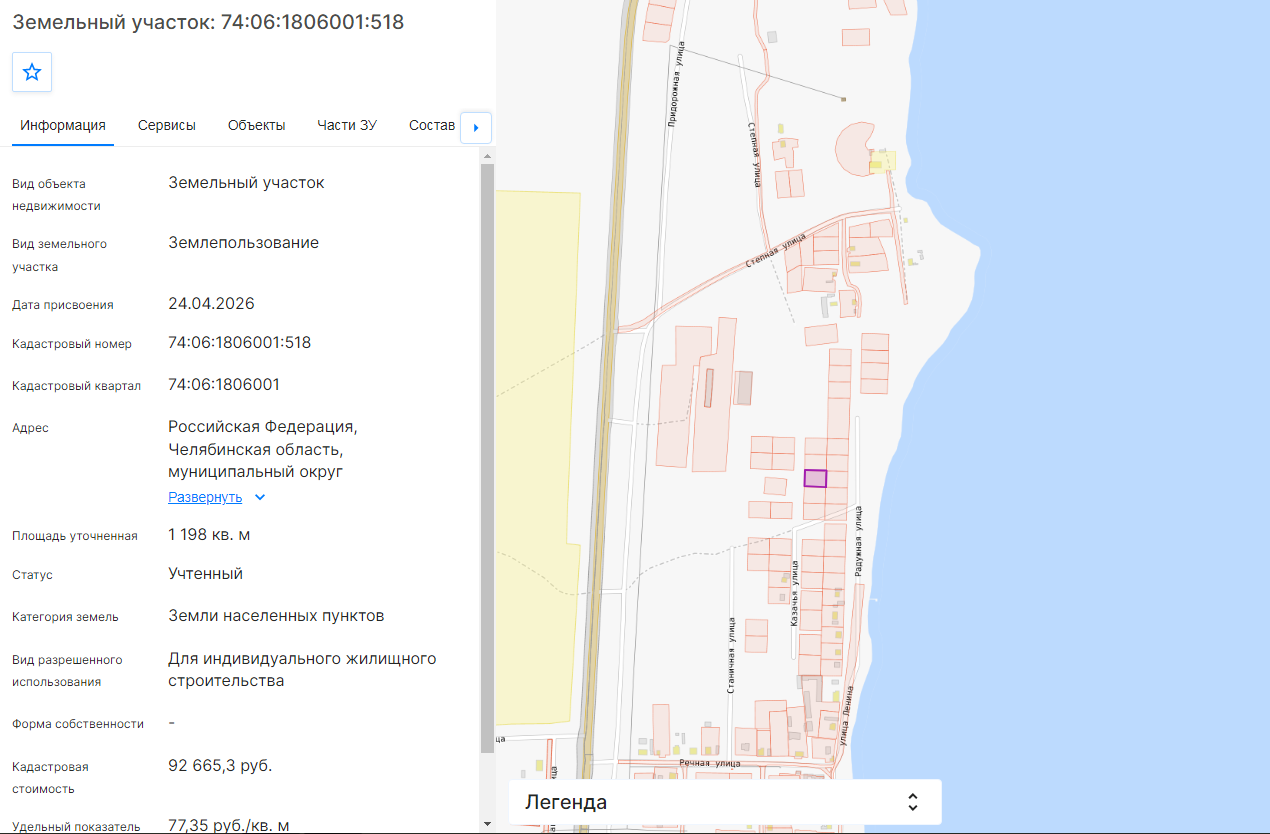The height and width of the screenshot is (834, 1270).
Task: Click the cadastral cost 92 665,3 руб.
Action: [220, 766]
